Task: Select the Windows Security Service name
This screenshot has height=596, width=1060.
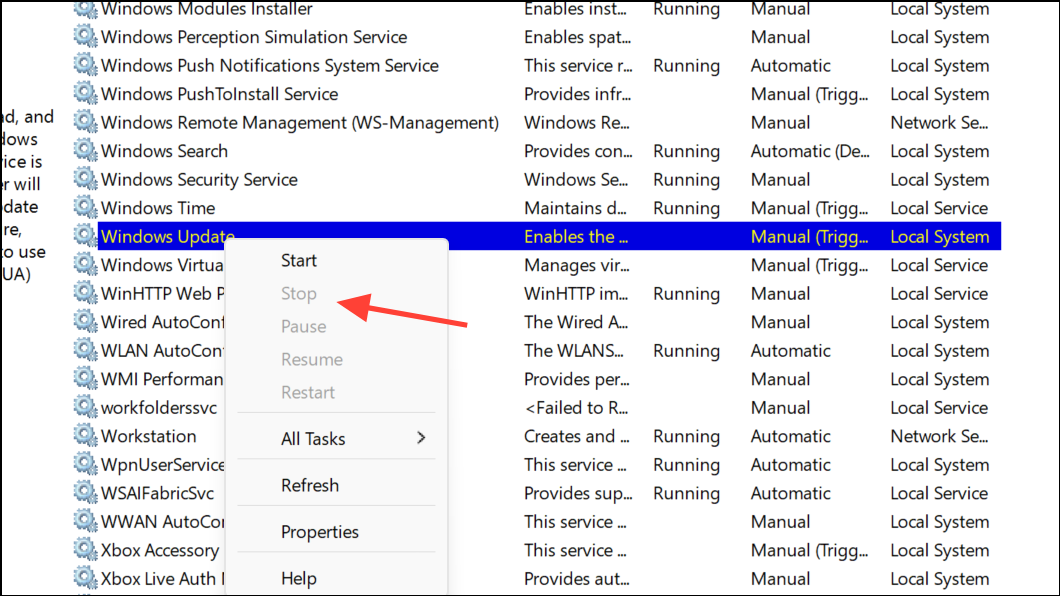Action: (199, 180)
